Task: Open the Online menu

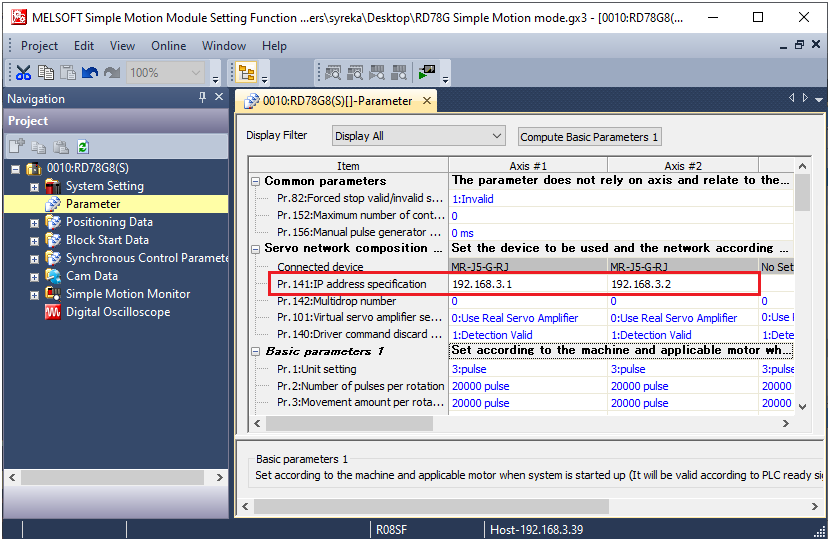Action: 168,46
